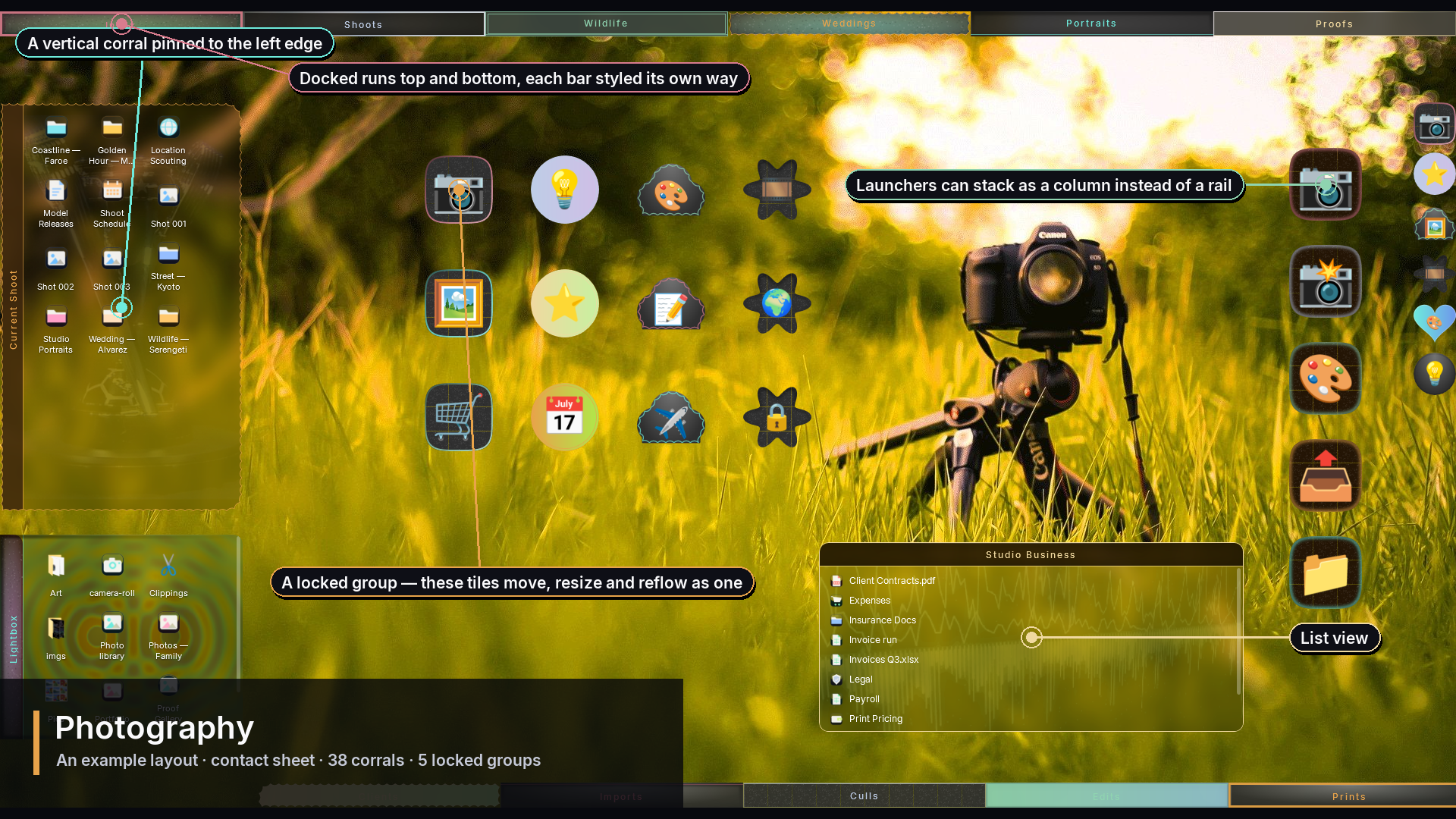1456x819 pixels.
Task: Click the Studio Business list scrollbar
Action: (1239, 632)
